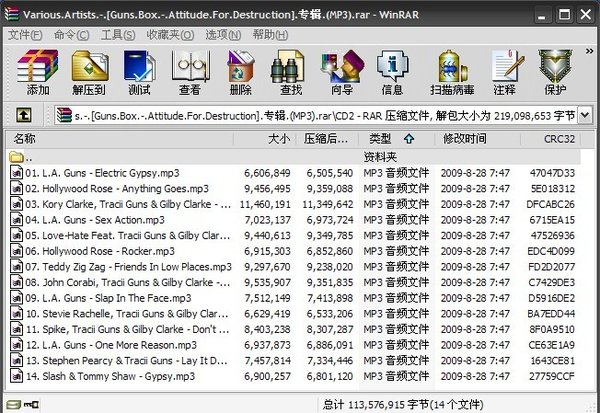
Task: Click CRC32 value 27759CCF
Action: click(x=552, y=376)
